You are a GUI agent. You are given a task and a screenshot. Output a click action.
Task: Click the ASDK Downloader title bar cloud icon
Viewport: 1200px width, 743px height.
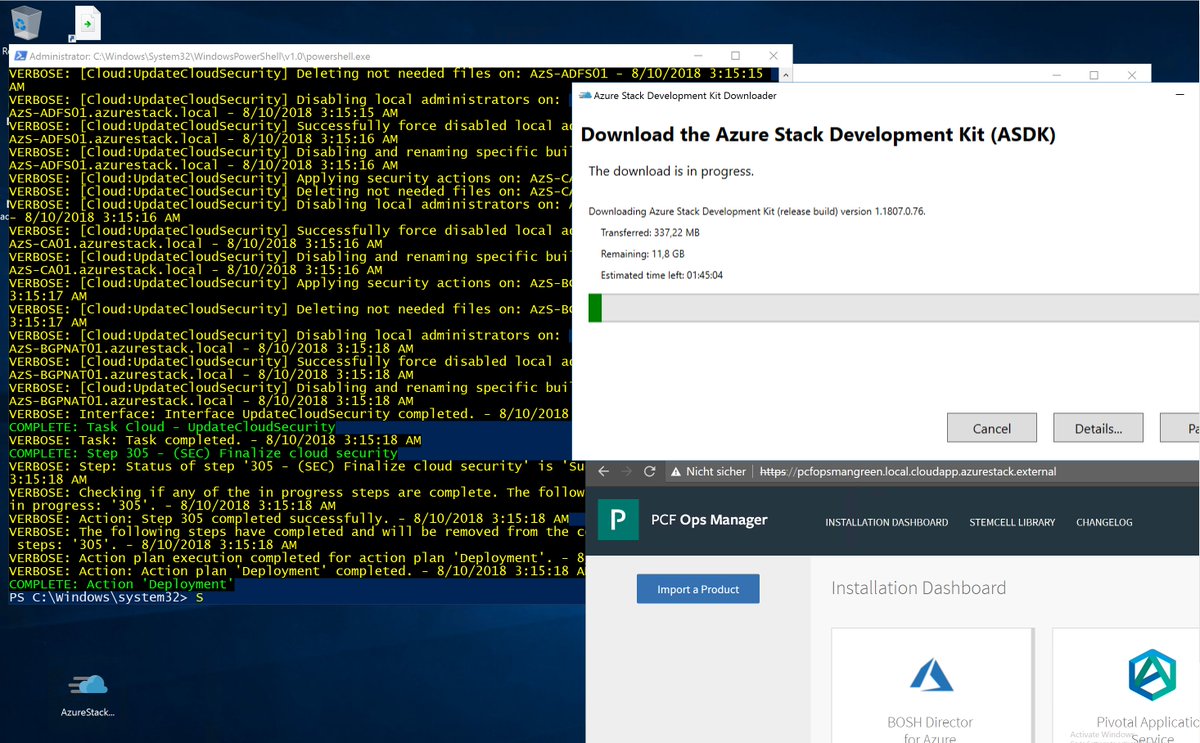tap(584, 96)
